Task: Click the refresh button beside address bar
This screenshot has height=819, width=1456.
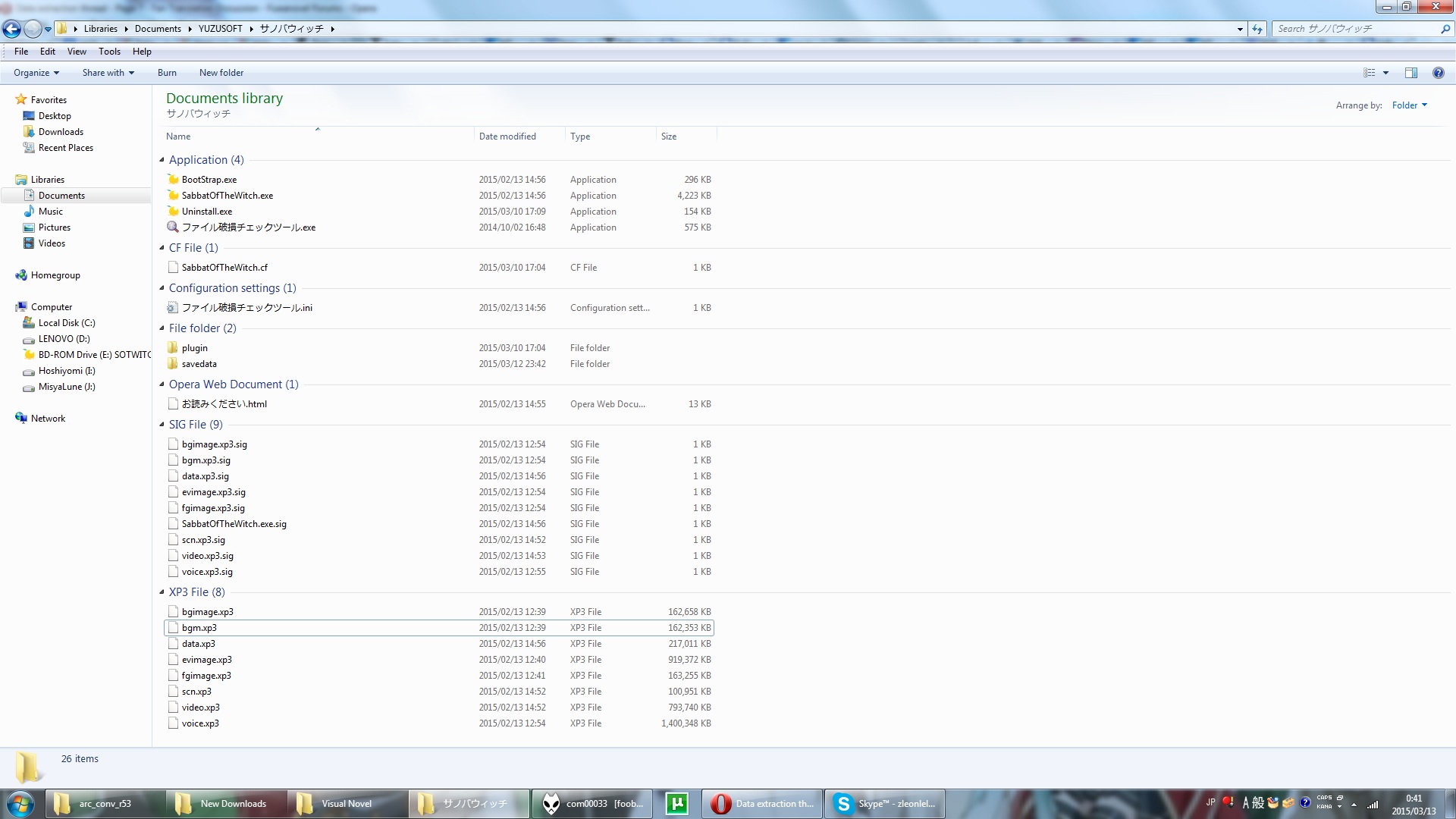Action: [x=1257, y=29]
